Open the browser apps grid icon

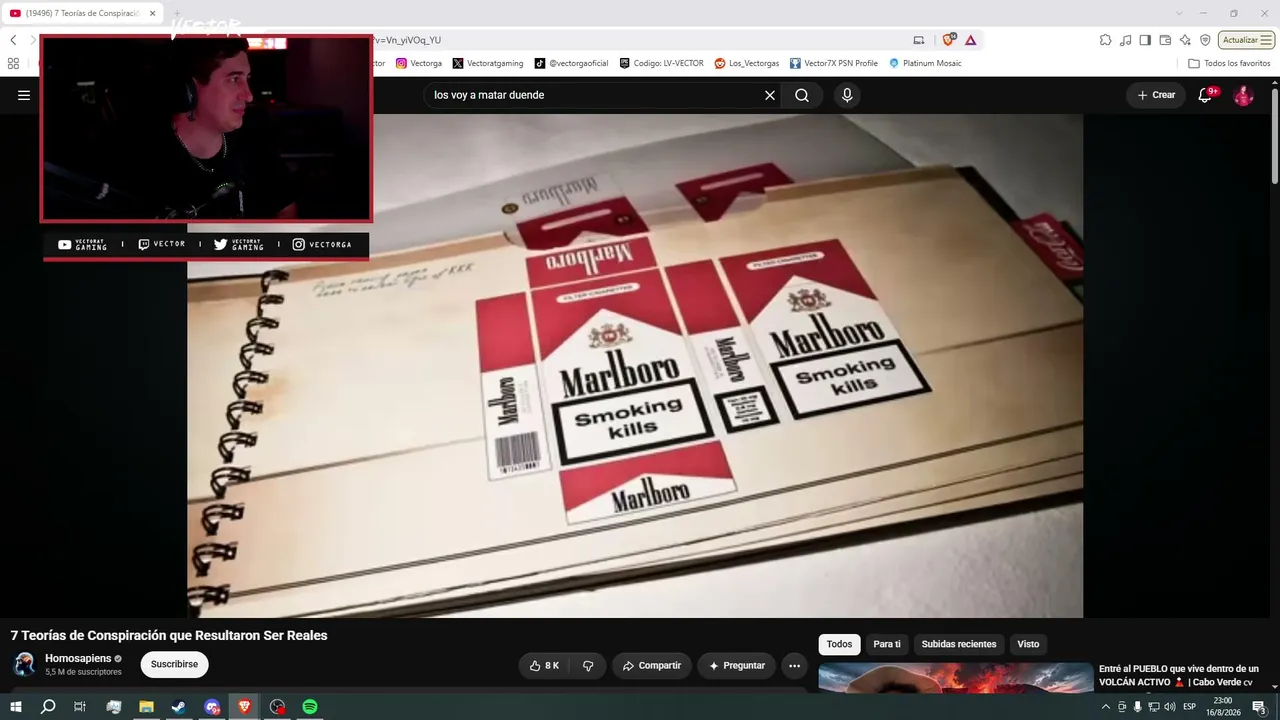tap(13, 63)
